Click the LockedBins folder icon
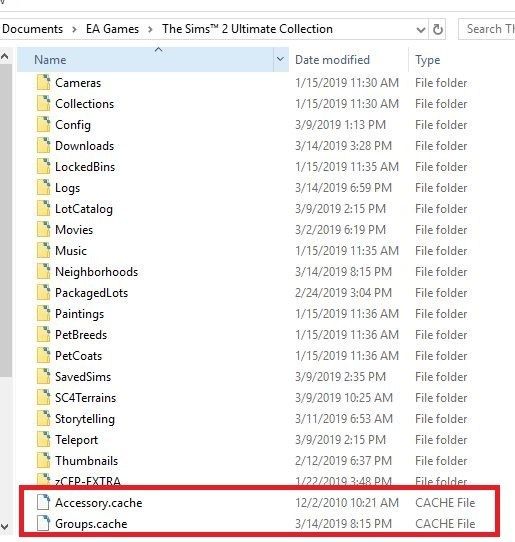 (43, 167)
